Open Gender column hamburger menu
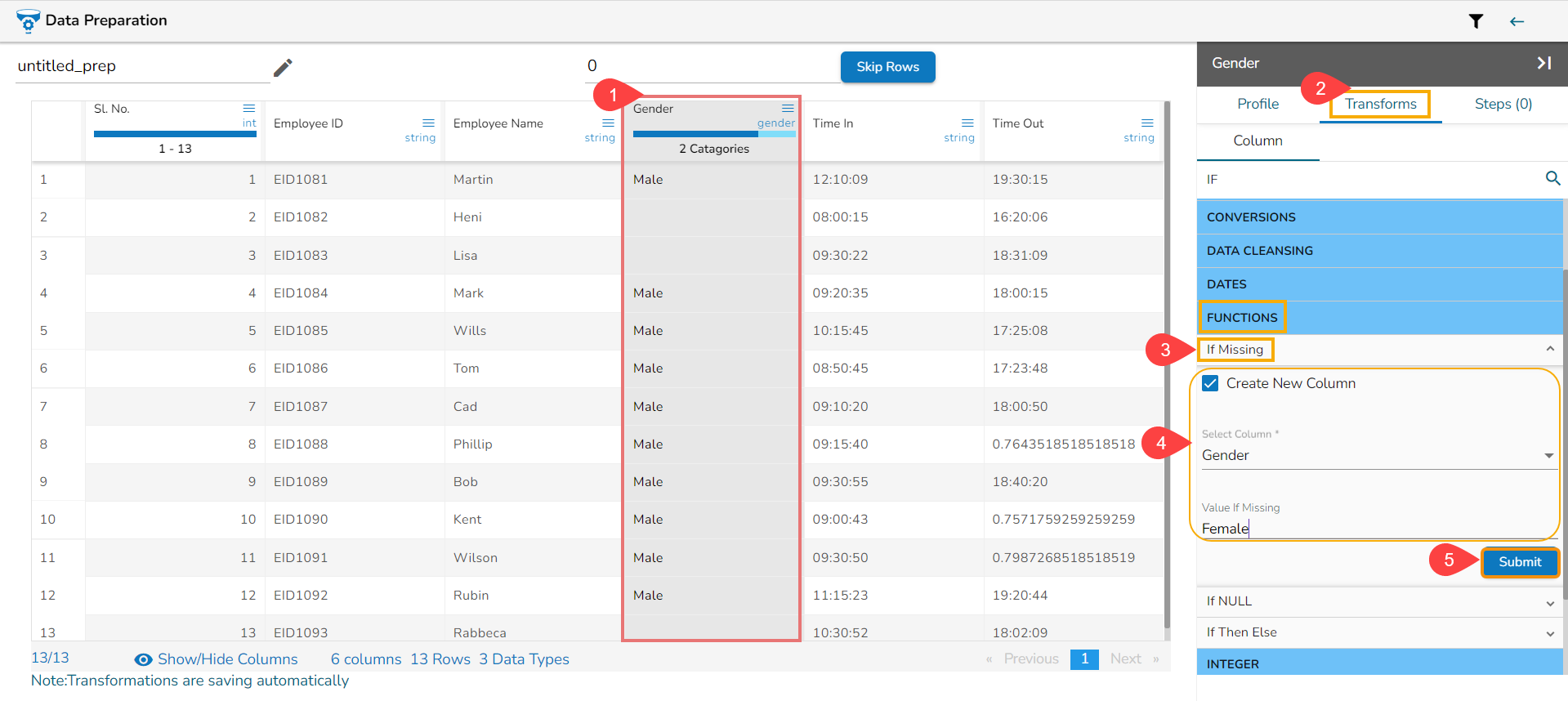Image resolution: width=1568 pixels, height=701 pixels. pos(788,109)
